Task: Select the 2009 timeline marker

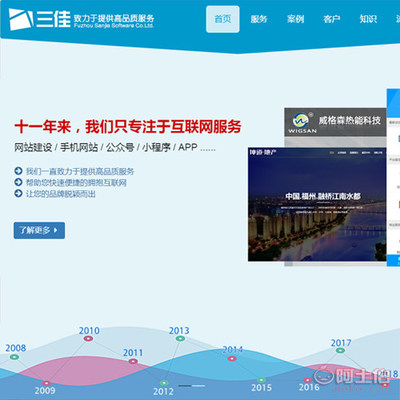Action: point(46,383)
